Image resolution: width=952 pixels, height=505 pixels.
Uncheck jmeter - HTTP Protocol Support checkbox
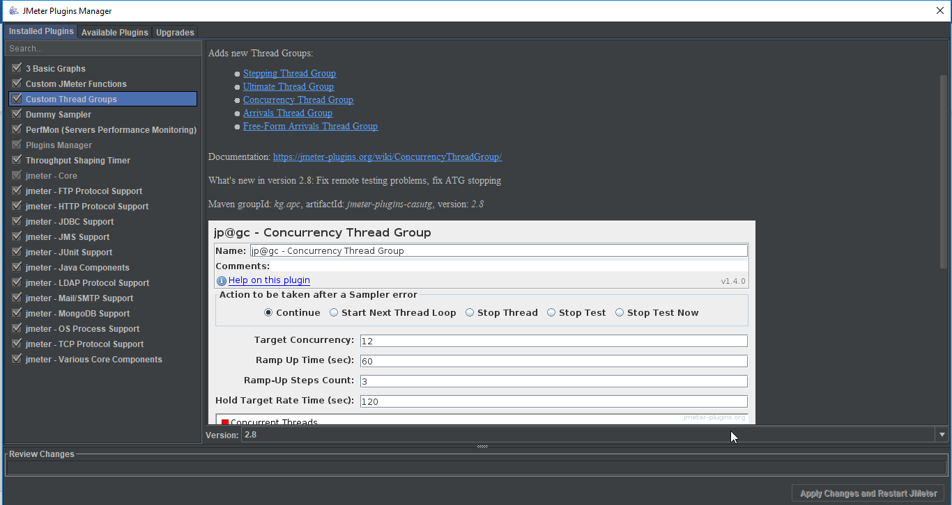(x=16, y=206)
